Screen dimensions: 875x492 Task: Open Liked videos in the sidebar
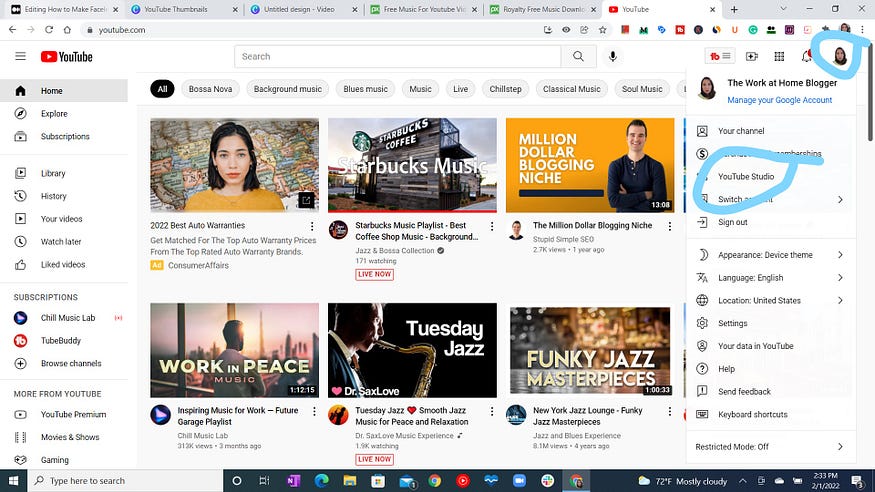[x=64, y=264]
